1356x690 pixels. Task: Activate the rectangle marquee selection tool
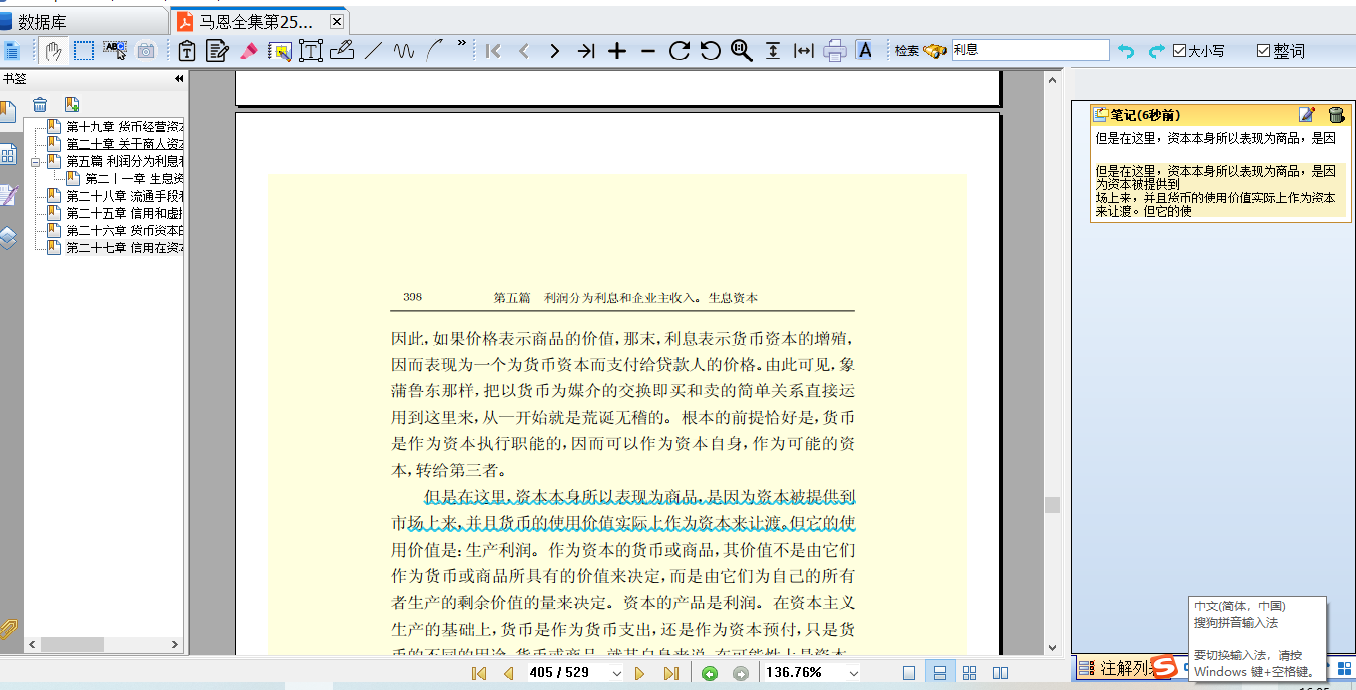[84, 50]
